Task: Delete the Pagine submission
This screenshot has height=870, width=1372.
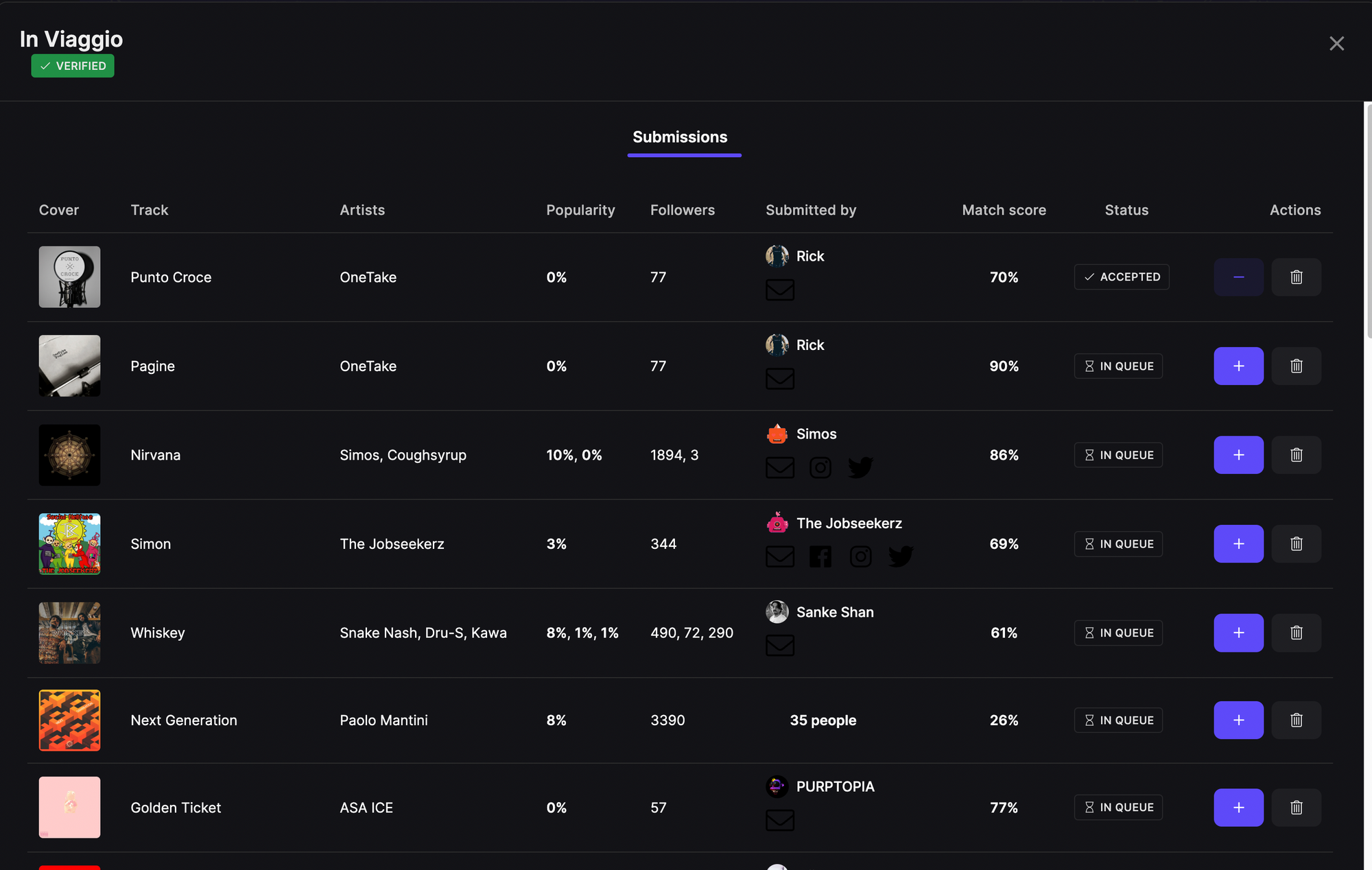Action: tap(1296, 366)
